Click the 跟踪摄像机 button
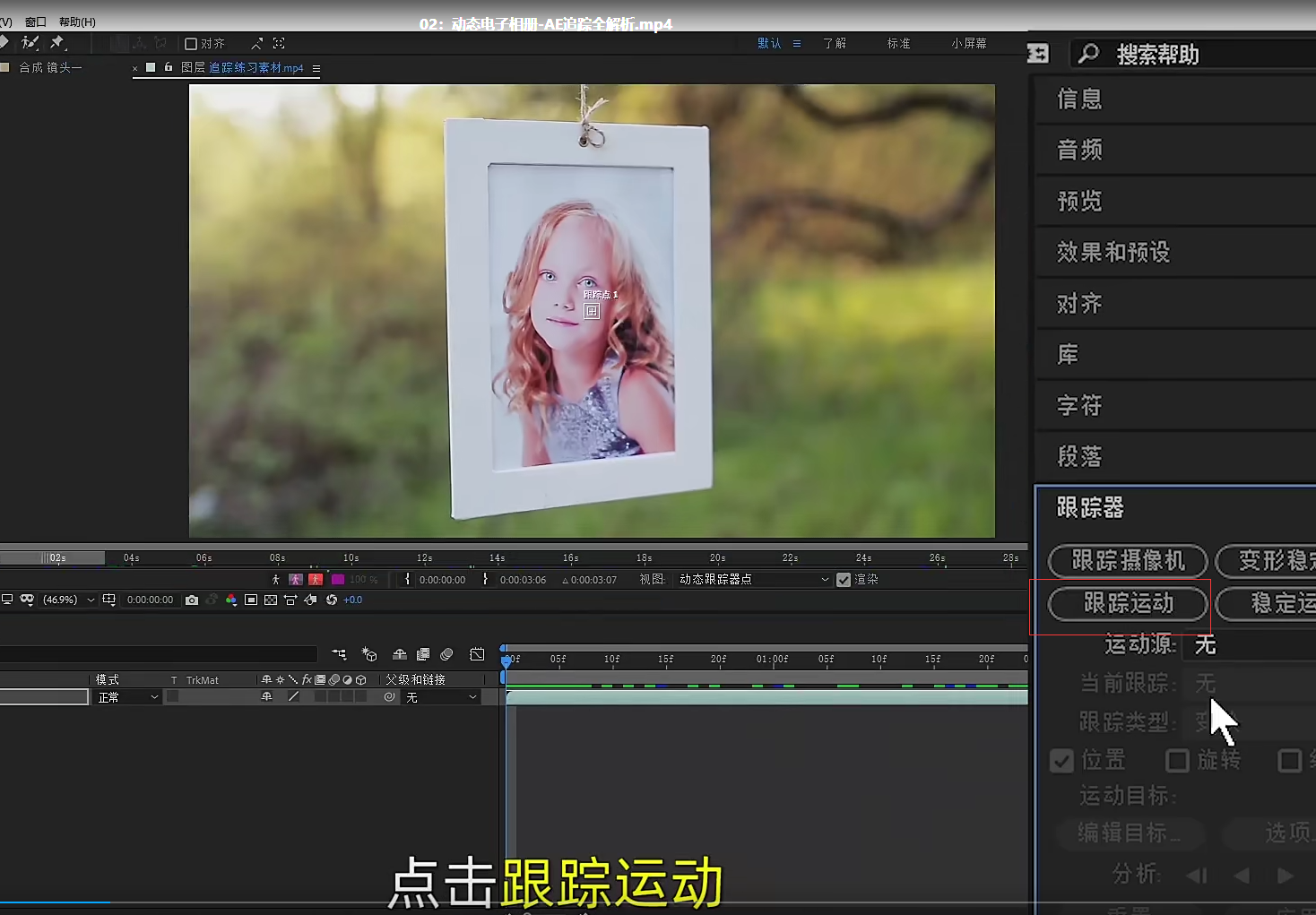 pyautogui.click(x=1128, y=561)
